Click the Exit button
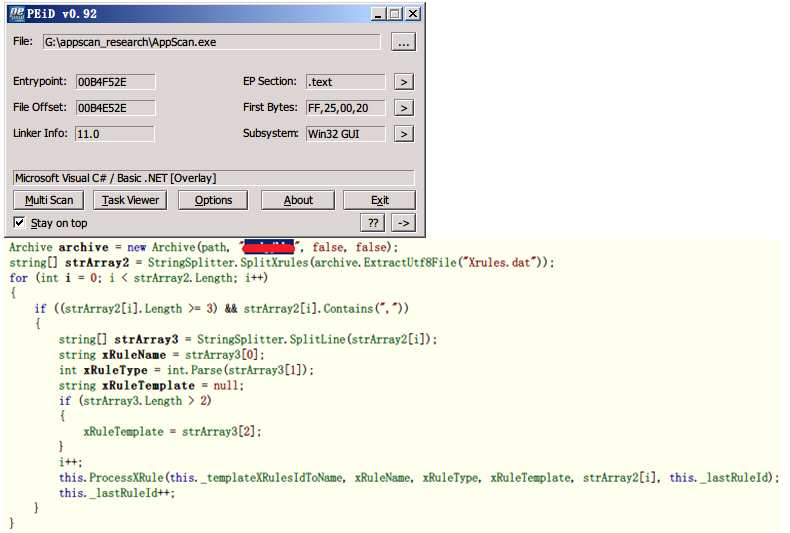790x533 pixels. (x=379, y=200)
